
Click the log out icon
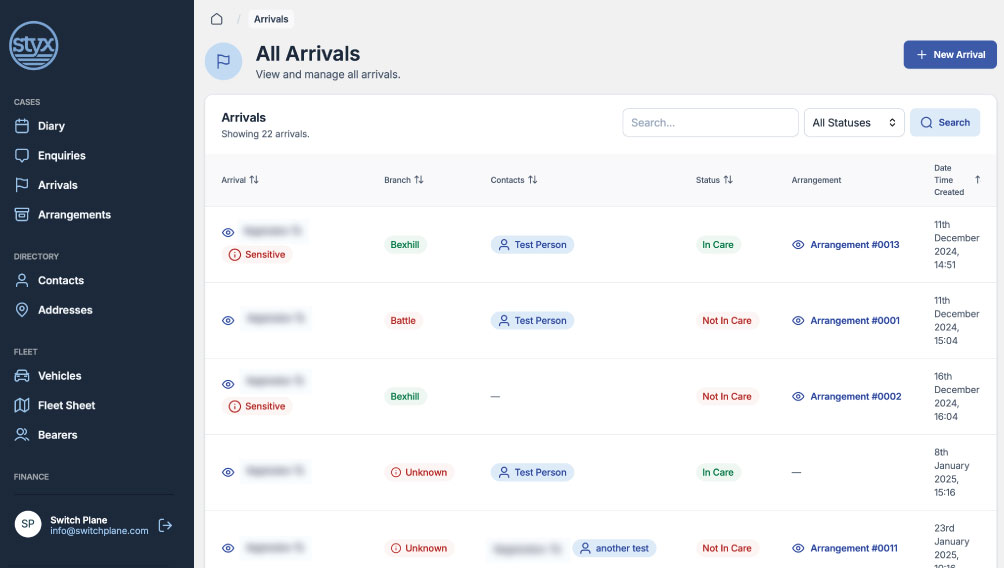pyautogui.click(x=166, y=525)
